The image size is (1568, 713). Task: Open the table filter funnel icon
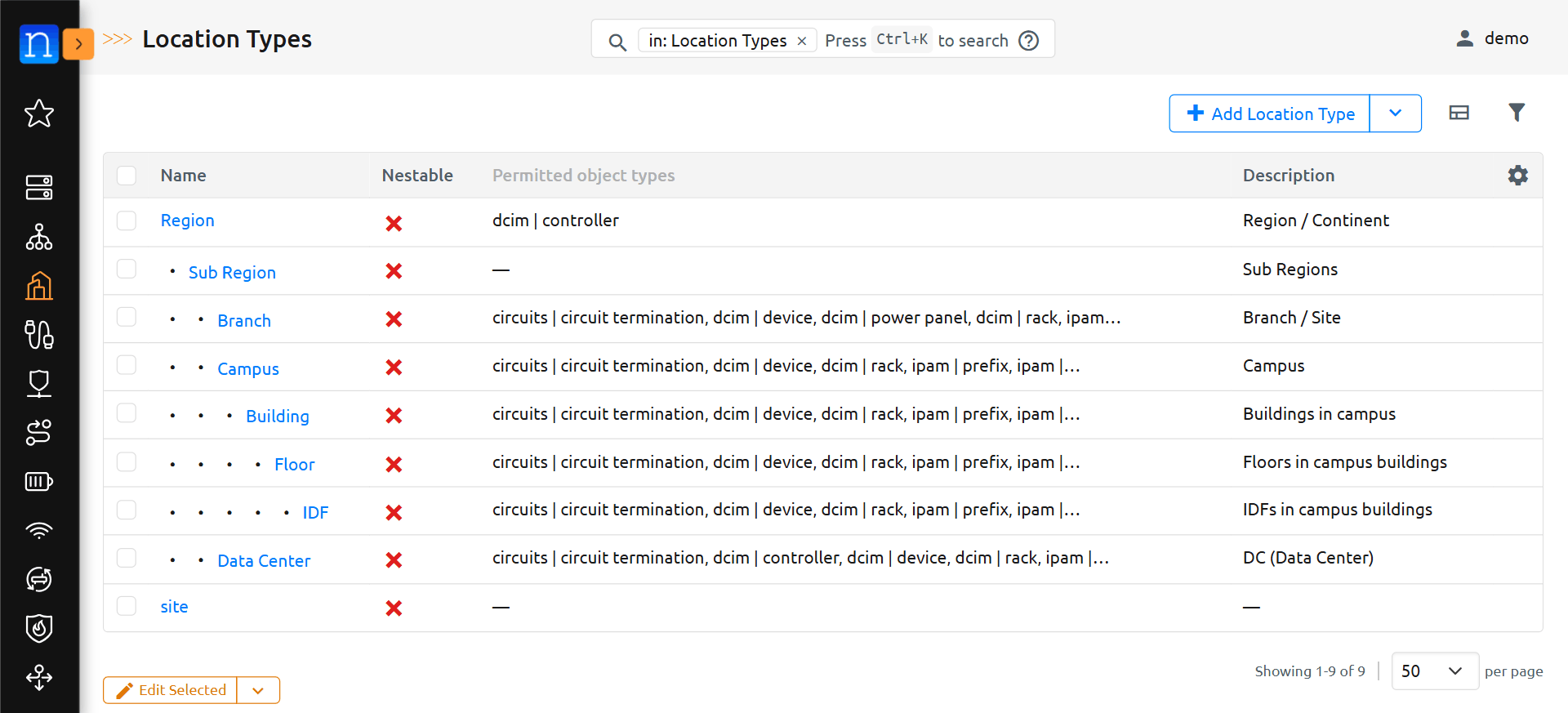[1517, 113]
